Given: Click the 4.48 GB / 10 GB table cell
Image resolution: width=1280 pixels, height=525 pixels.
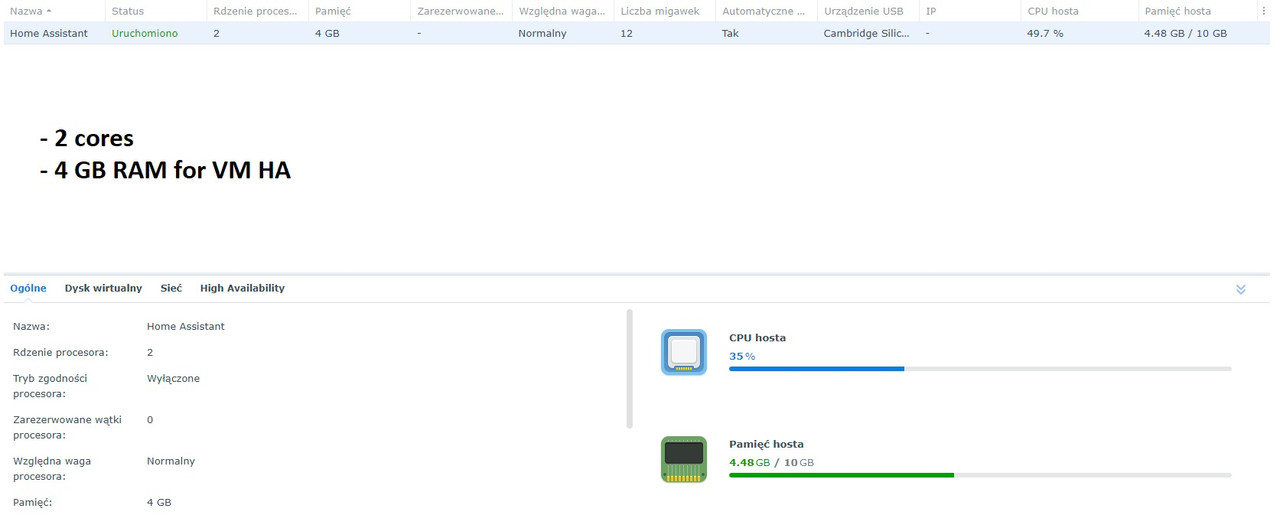Looking at the screenshot, I should pos(1185,33).
